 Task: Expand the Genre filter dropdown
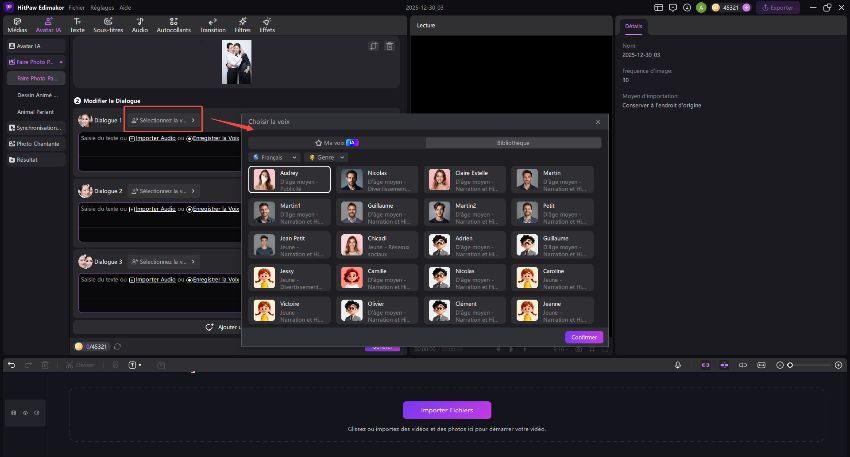pos(327,157)
